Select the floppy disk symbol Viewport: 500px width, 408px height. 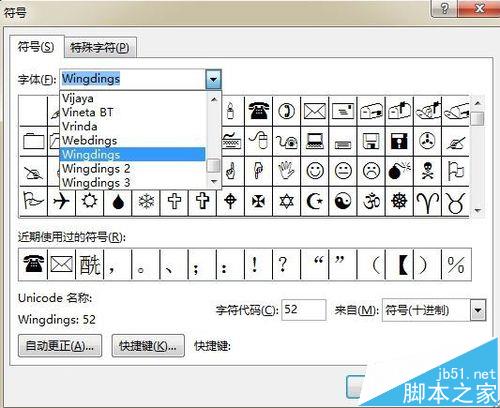(x=371, y=141)
